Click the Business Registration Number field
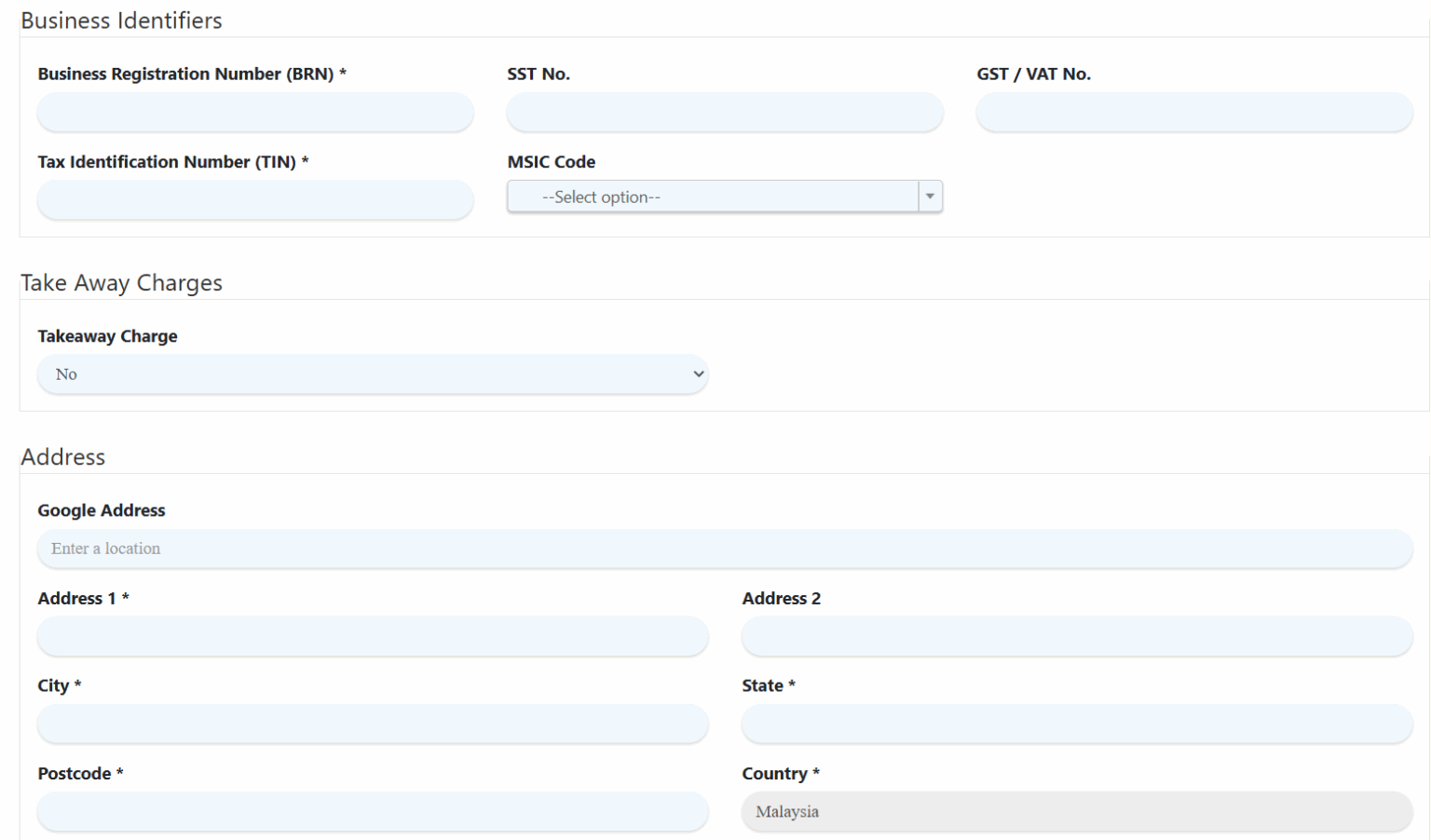 [254, 112]
